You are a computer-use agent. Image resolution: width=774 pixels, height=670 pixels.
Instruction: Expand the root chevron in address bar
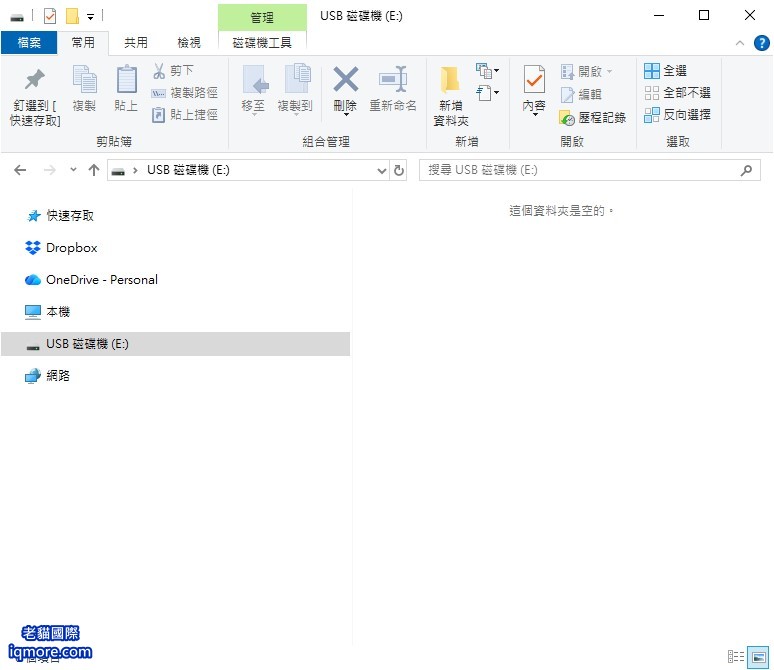[135, 171]
